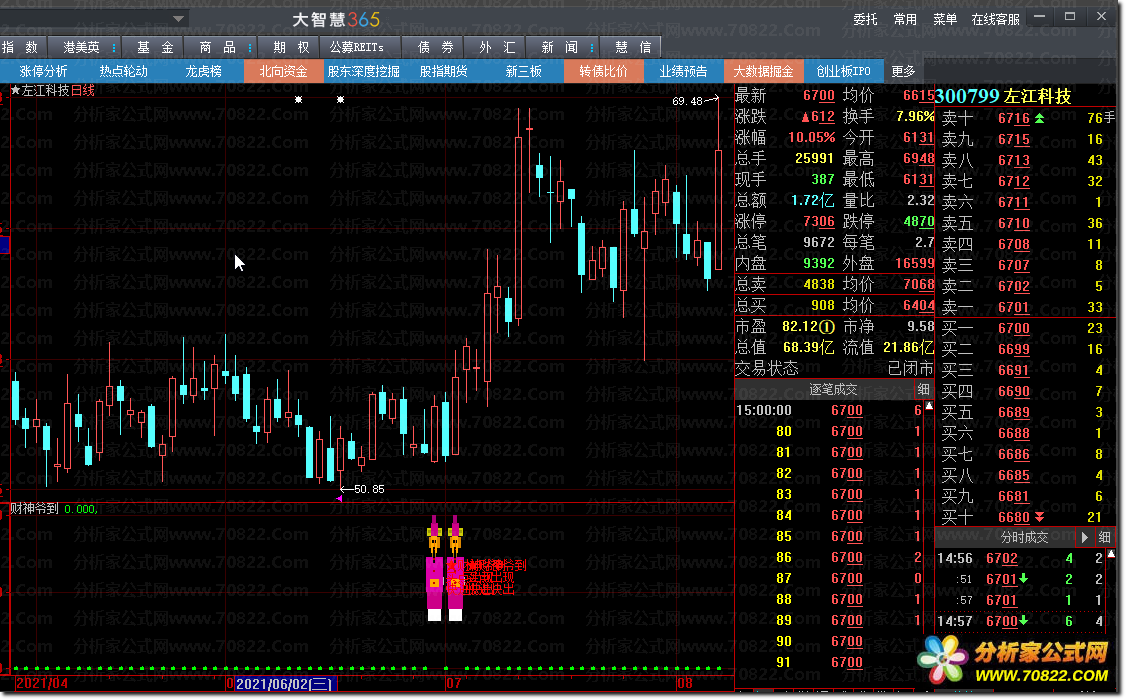Open the 委托 menu
Image resolution: width=1127 pixels, height=700 pixels.
point(865,19)
